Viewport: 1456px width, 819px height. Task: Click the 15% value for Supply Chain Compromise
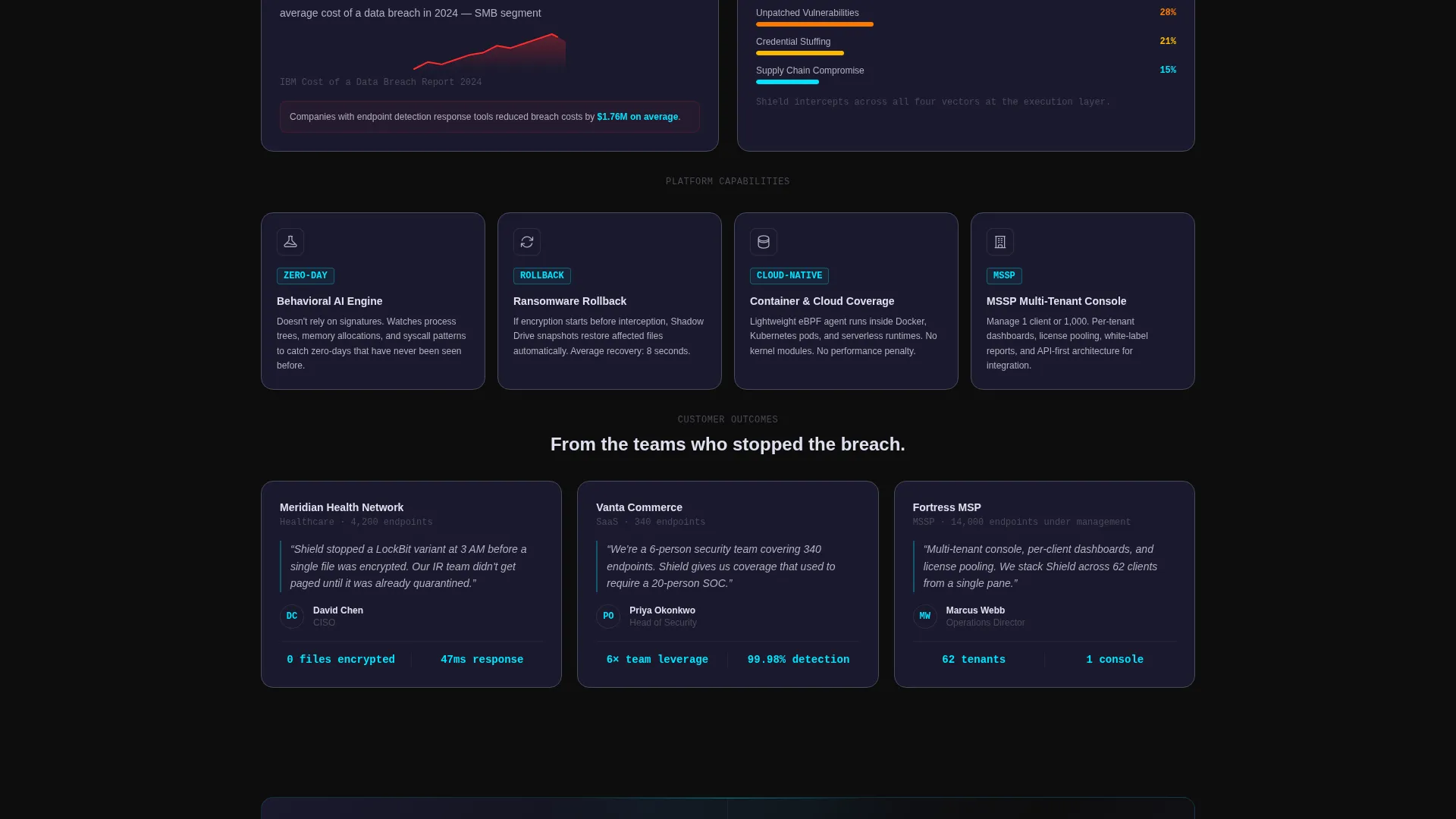(x=1168, y=71)
